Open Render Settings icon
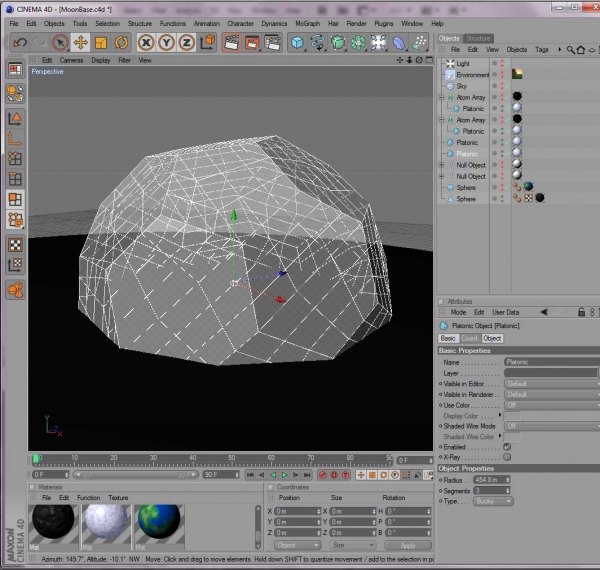Screen dimensions: 600x570 point(273,42)
